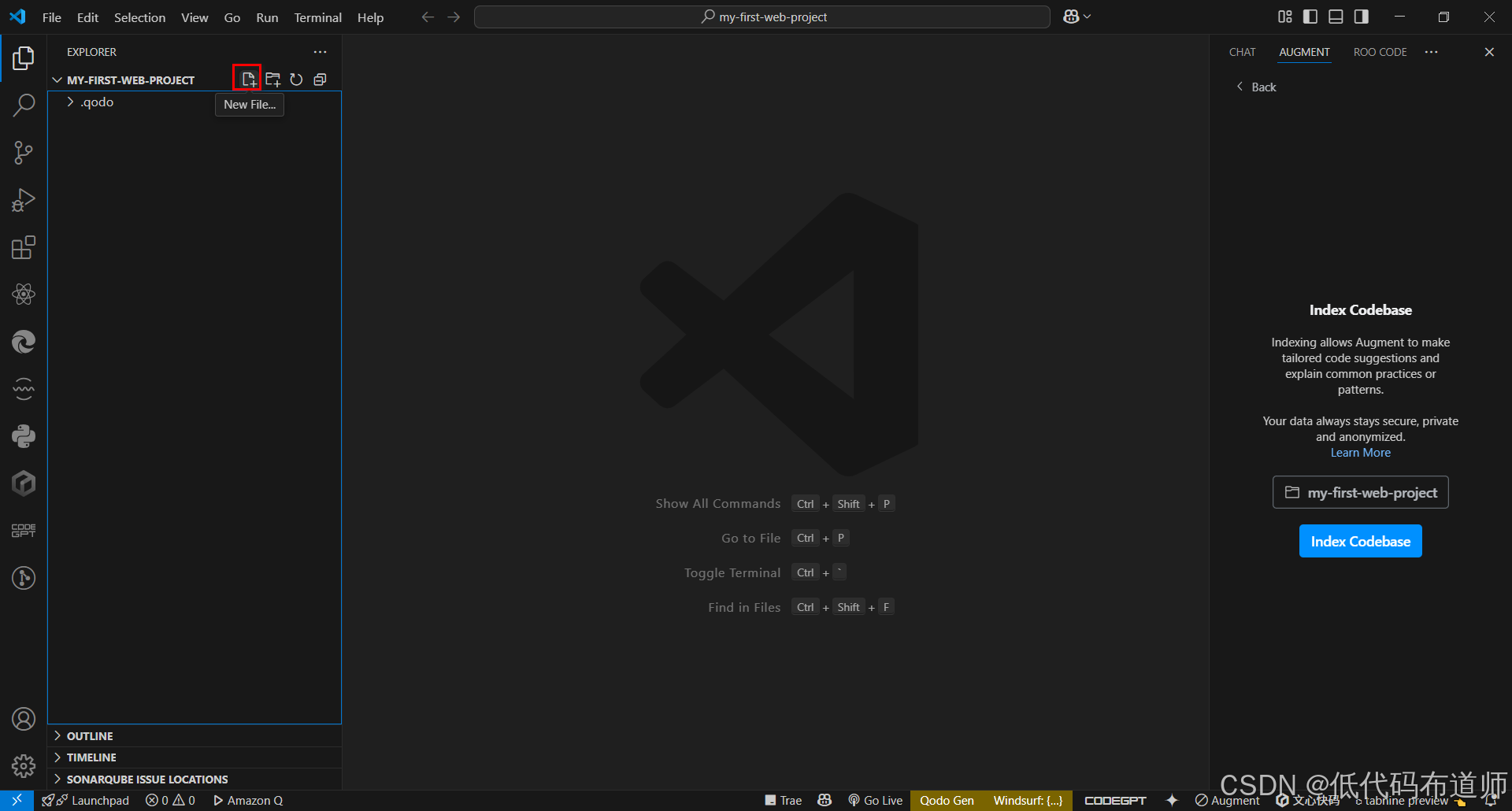This screenshot has width=1512, height=811.
Task: Open the Help menu
Action: click(370, 17)
